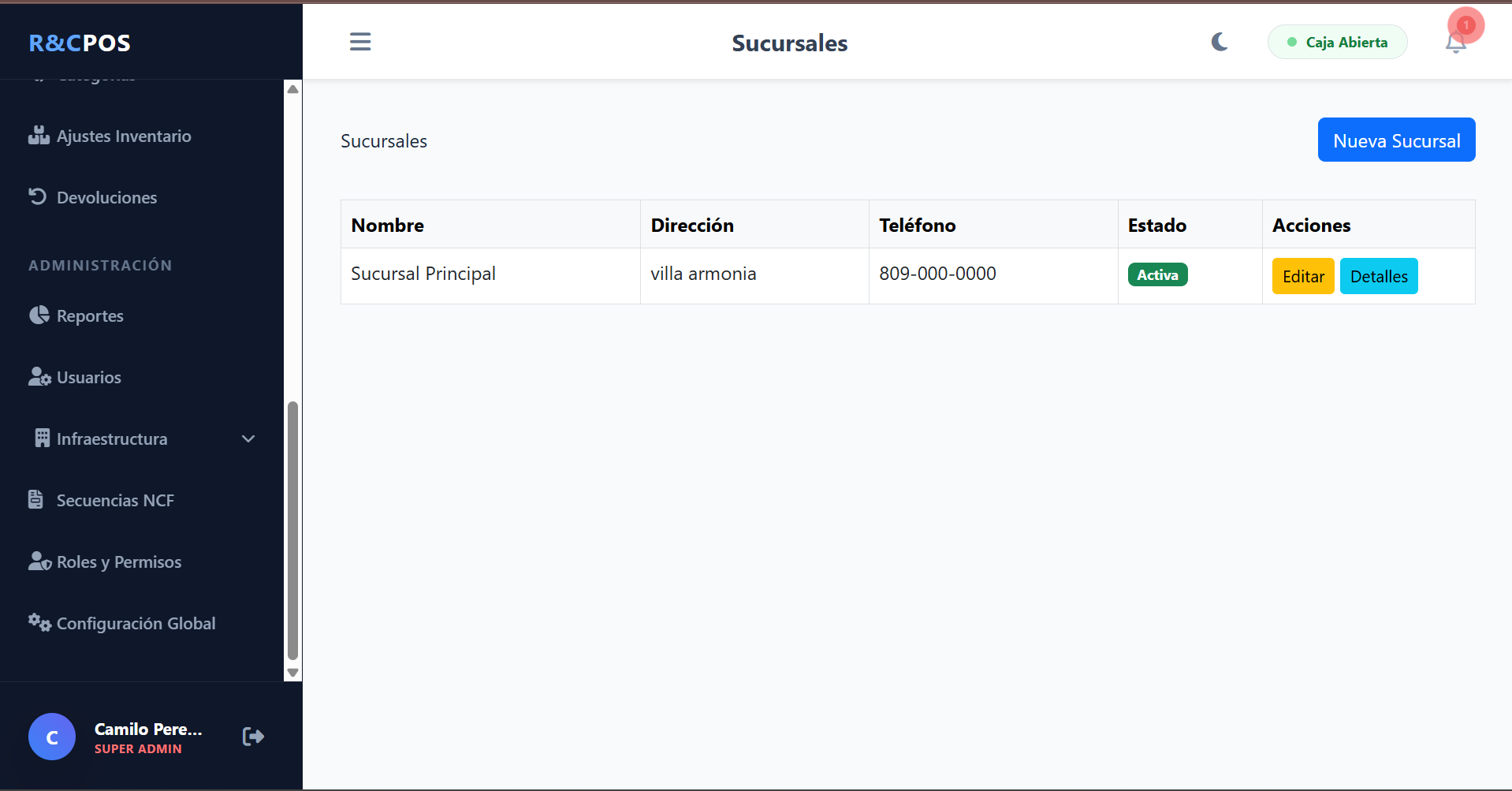Screen dimensions: 1512x791
Task: View Detalles of Sucursal Principal
Action: coord(1379,277)
